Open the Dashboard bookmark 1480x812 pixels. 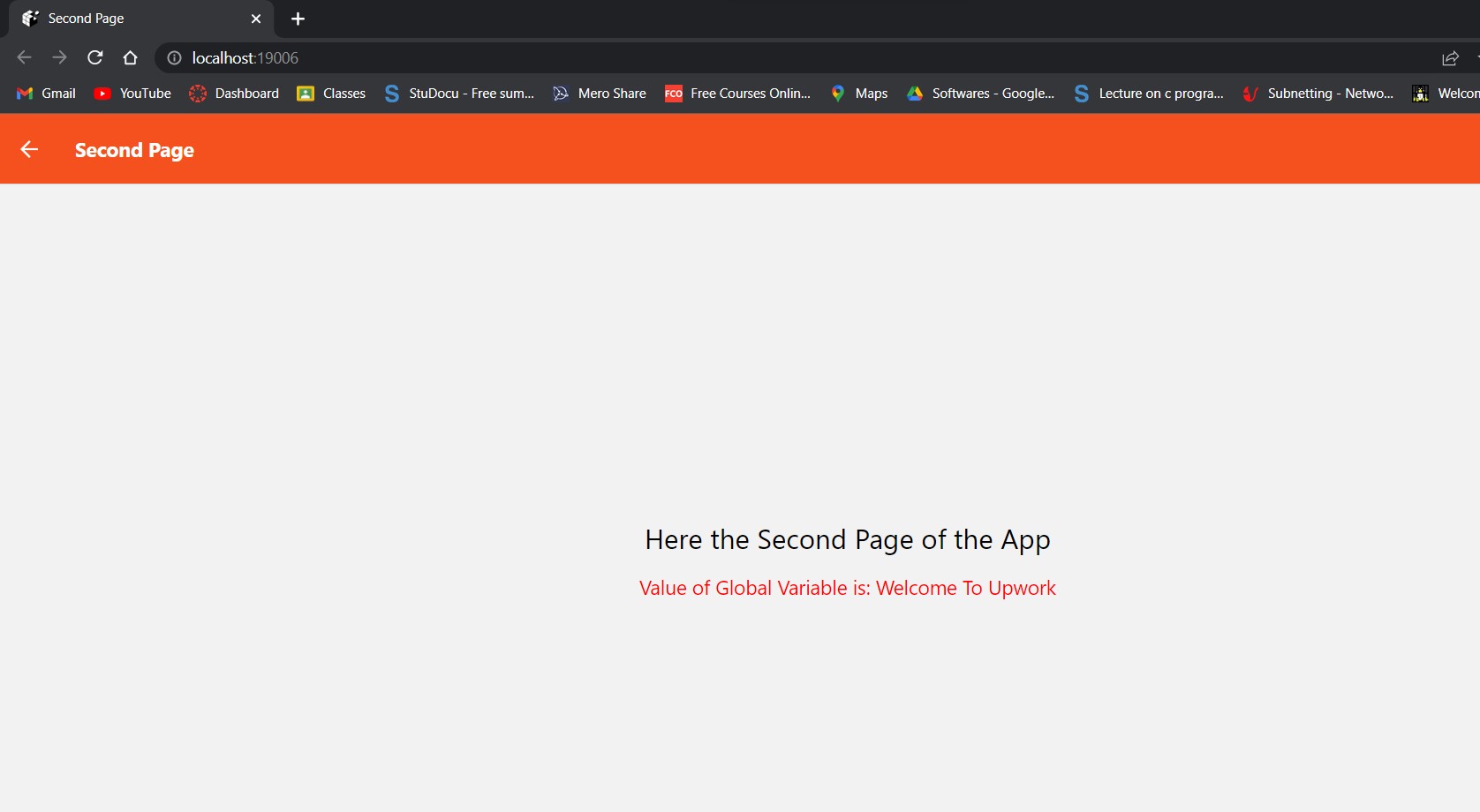coord(234,94)
